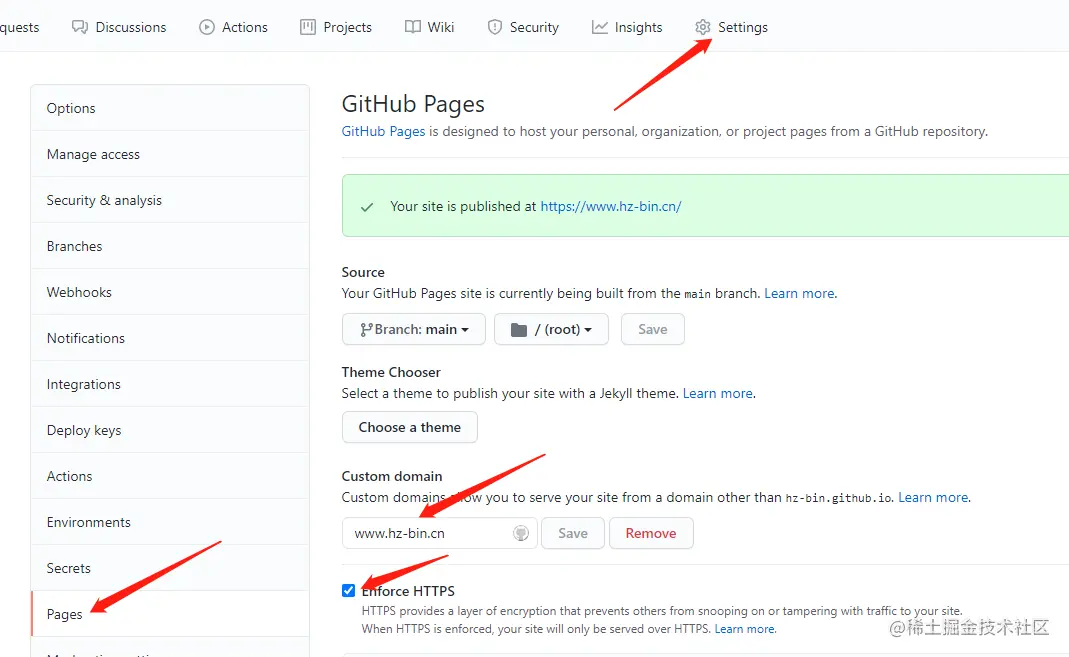Click the icon inside custom domain field

[521, 533]
